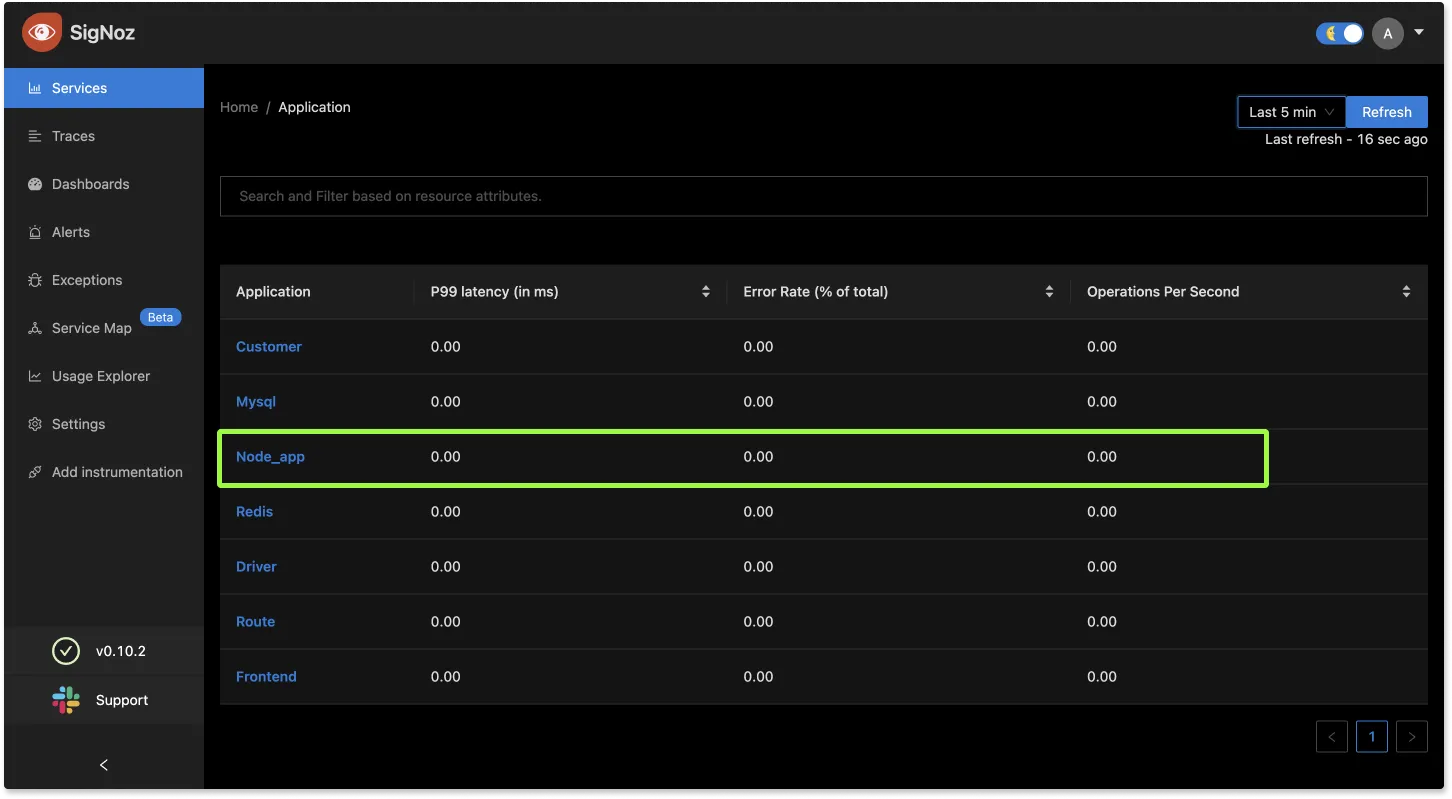1452x799 pixels.
Task: Open Settings from the sidebar
Action: 104,424
